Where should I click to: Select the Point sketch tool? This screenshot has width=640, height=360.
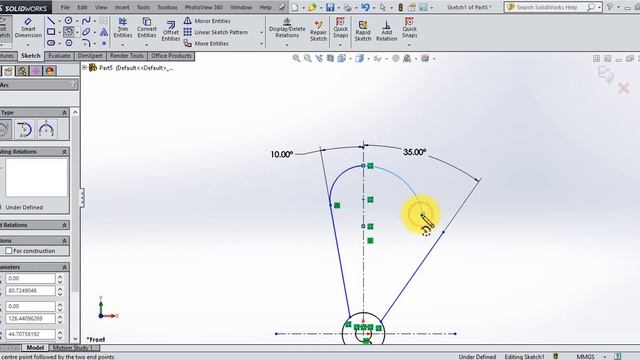click(104, 42)
